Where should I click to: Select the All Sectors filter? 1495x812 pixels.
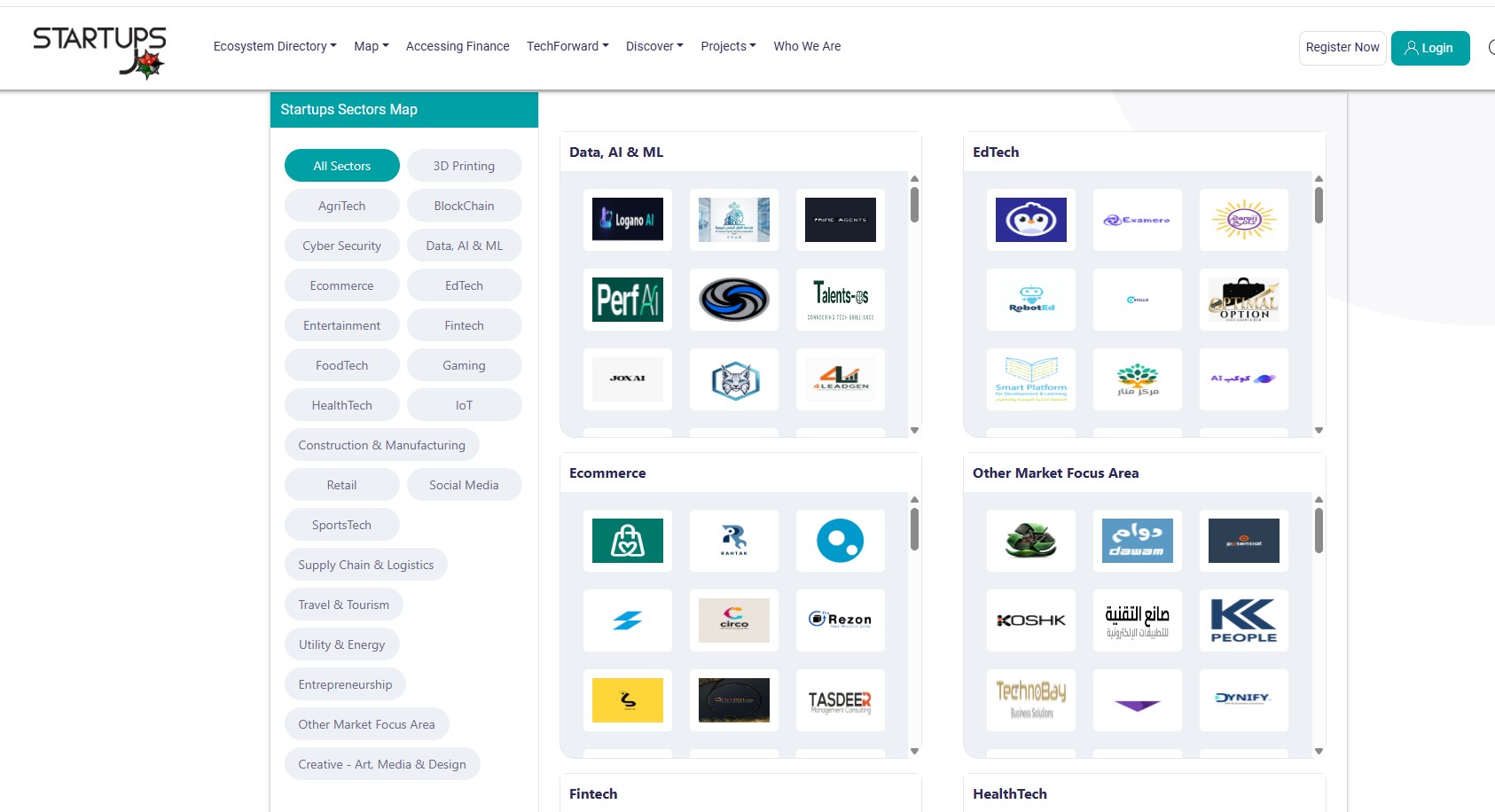(x=342, y=166)
